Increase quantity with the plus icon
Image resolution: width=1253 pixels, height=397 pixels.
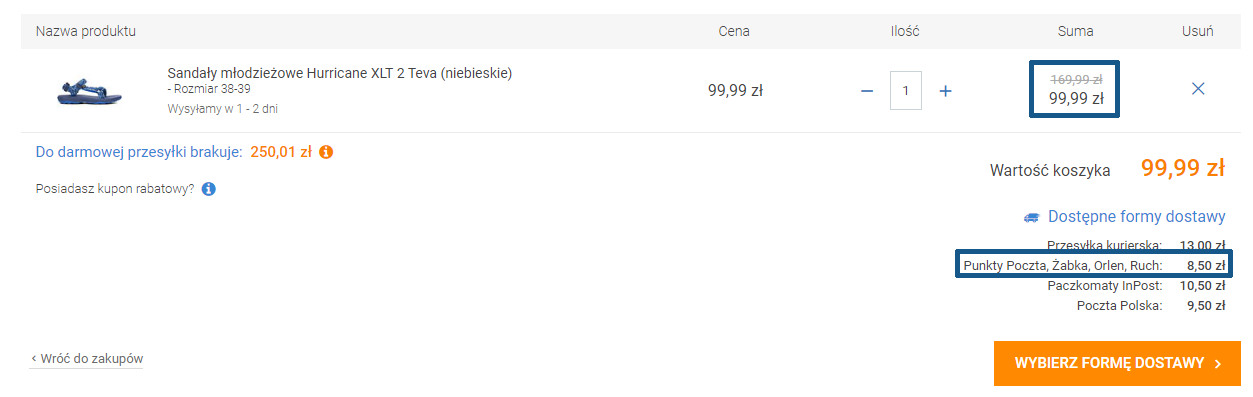[x=945, y=91]
